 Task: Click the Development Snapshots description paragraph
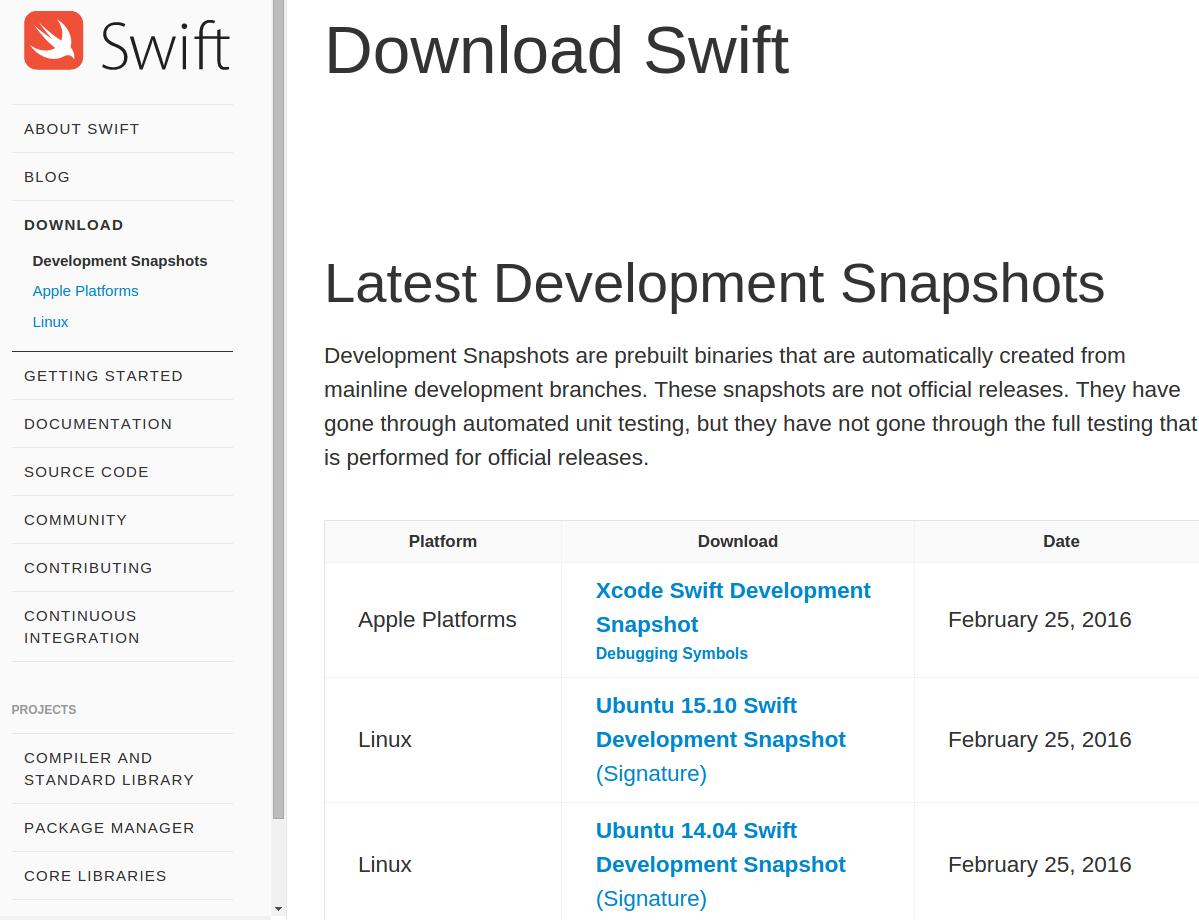[x=761, y=407]
